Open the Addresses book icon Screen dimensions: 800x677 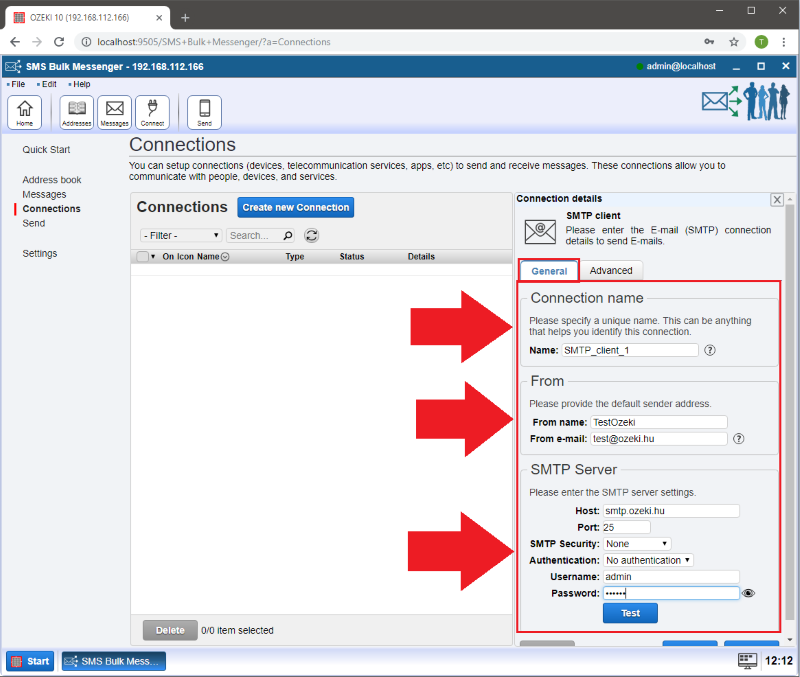[77, 112]
